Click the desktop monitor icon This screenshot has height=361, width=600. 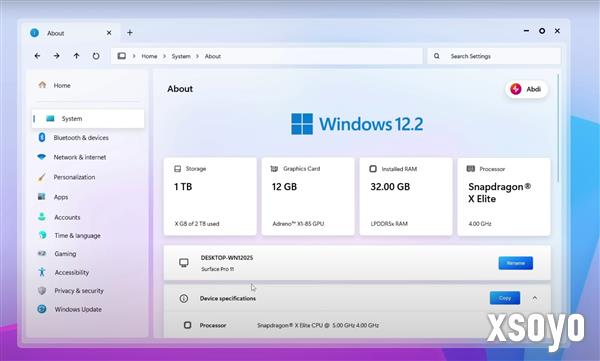184,263
